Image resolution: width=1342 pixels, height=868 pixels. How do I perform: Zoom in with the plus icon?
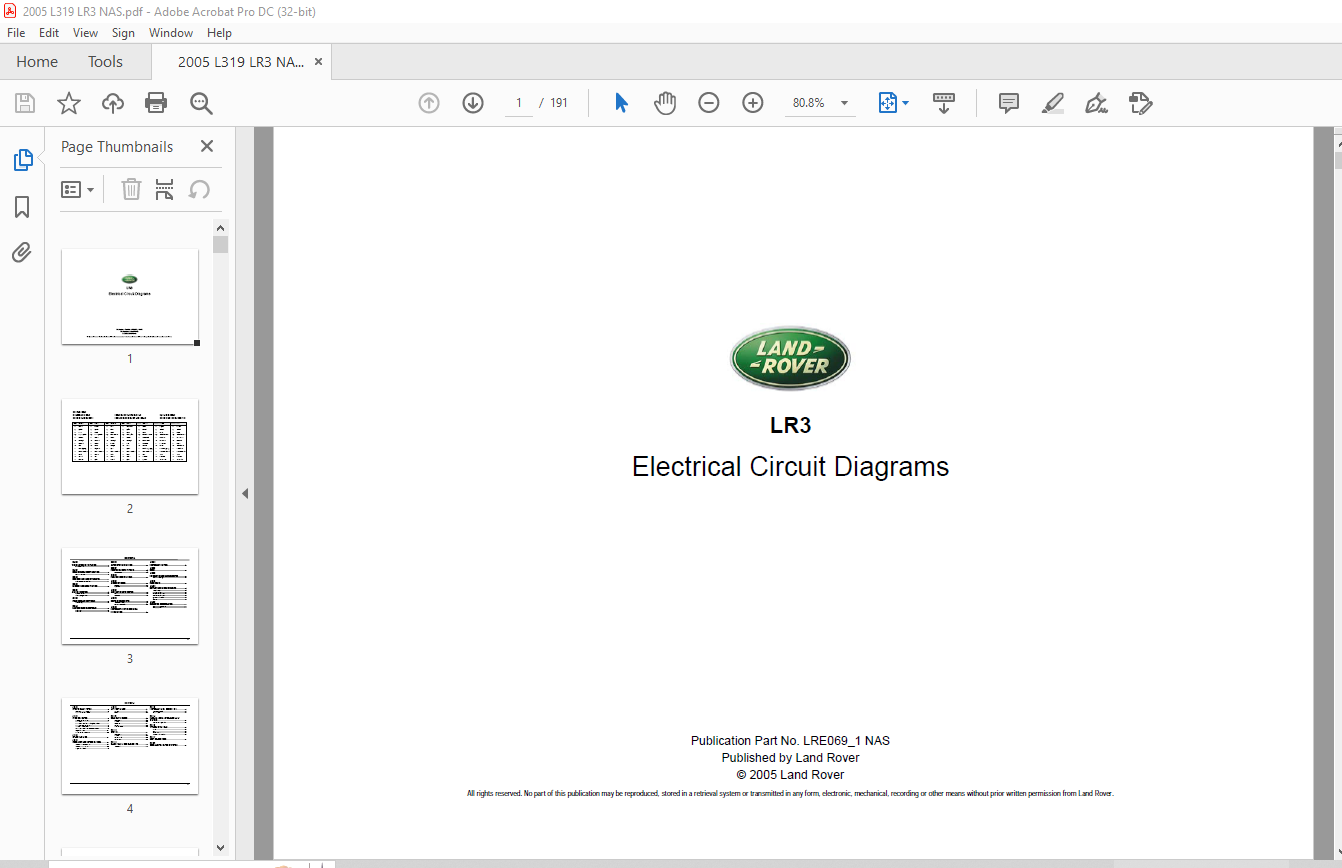point(753,103)
